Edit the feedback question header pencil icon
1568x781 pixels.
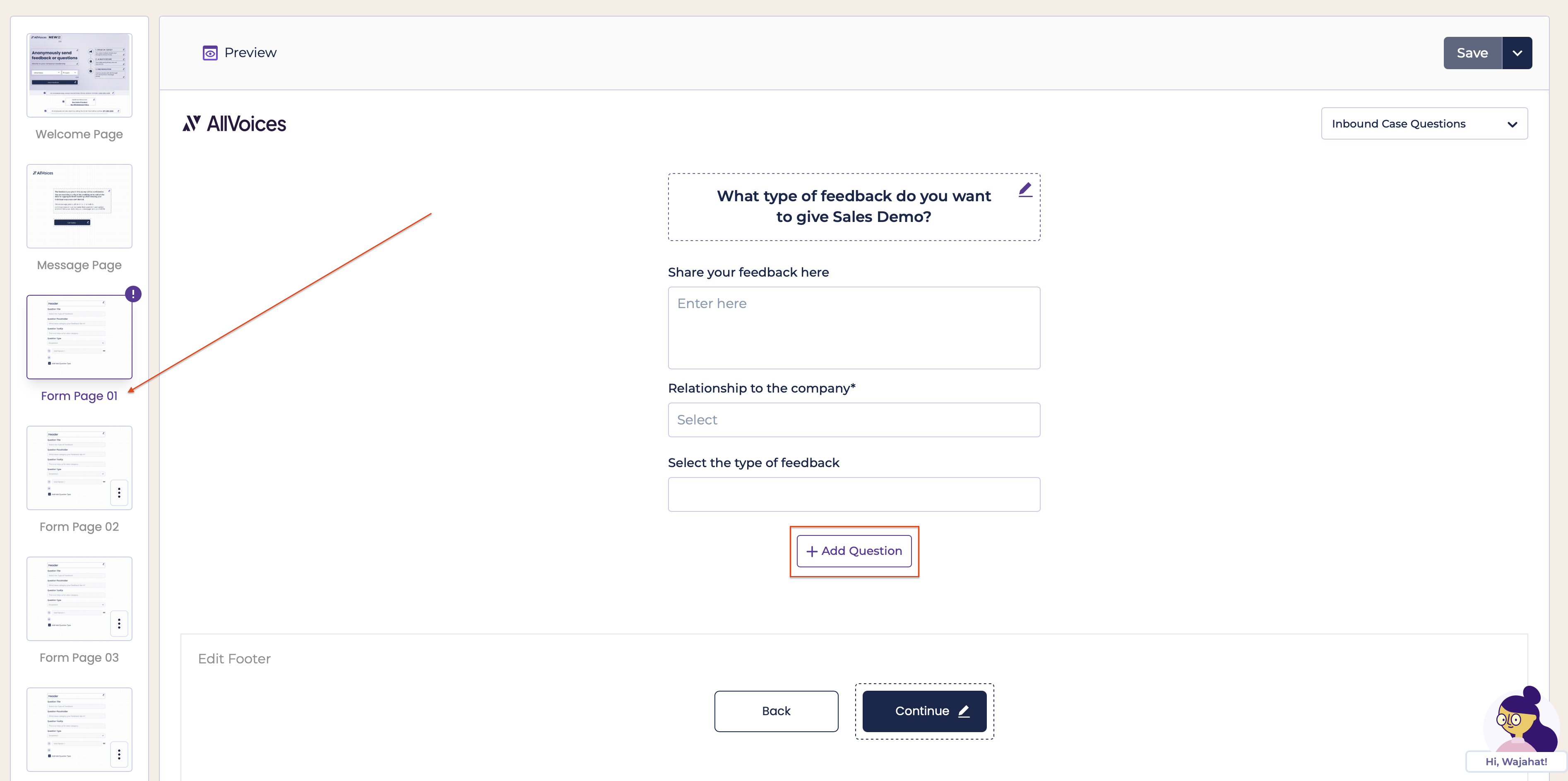[x=1025, y=190]
